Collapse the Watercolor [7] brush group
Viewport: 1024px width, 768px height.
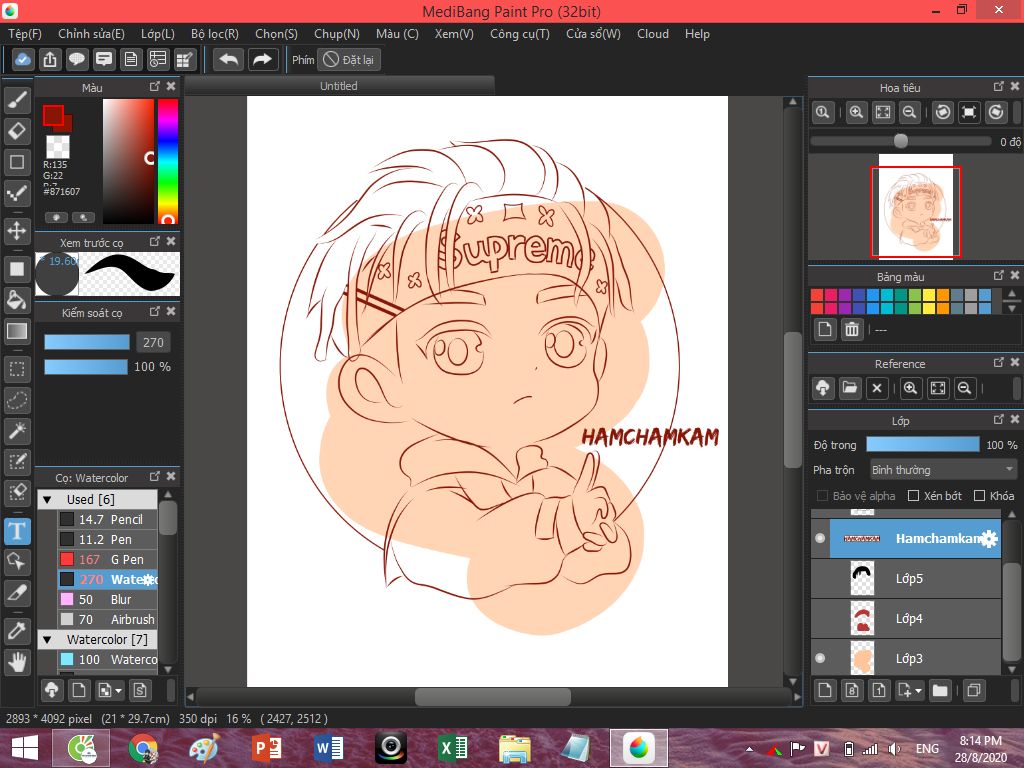(x=47, y=639)
